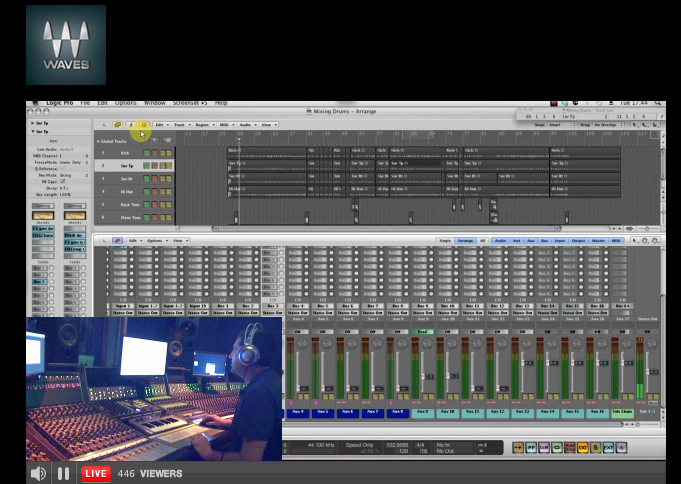Click the Mute button on Hi Hat track

[x=162, y=191]
